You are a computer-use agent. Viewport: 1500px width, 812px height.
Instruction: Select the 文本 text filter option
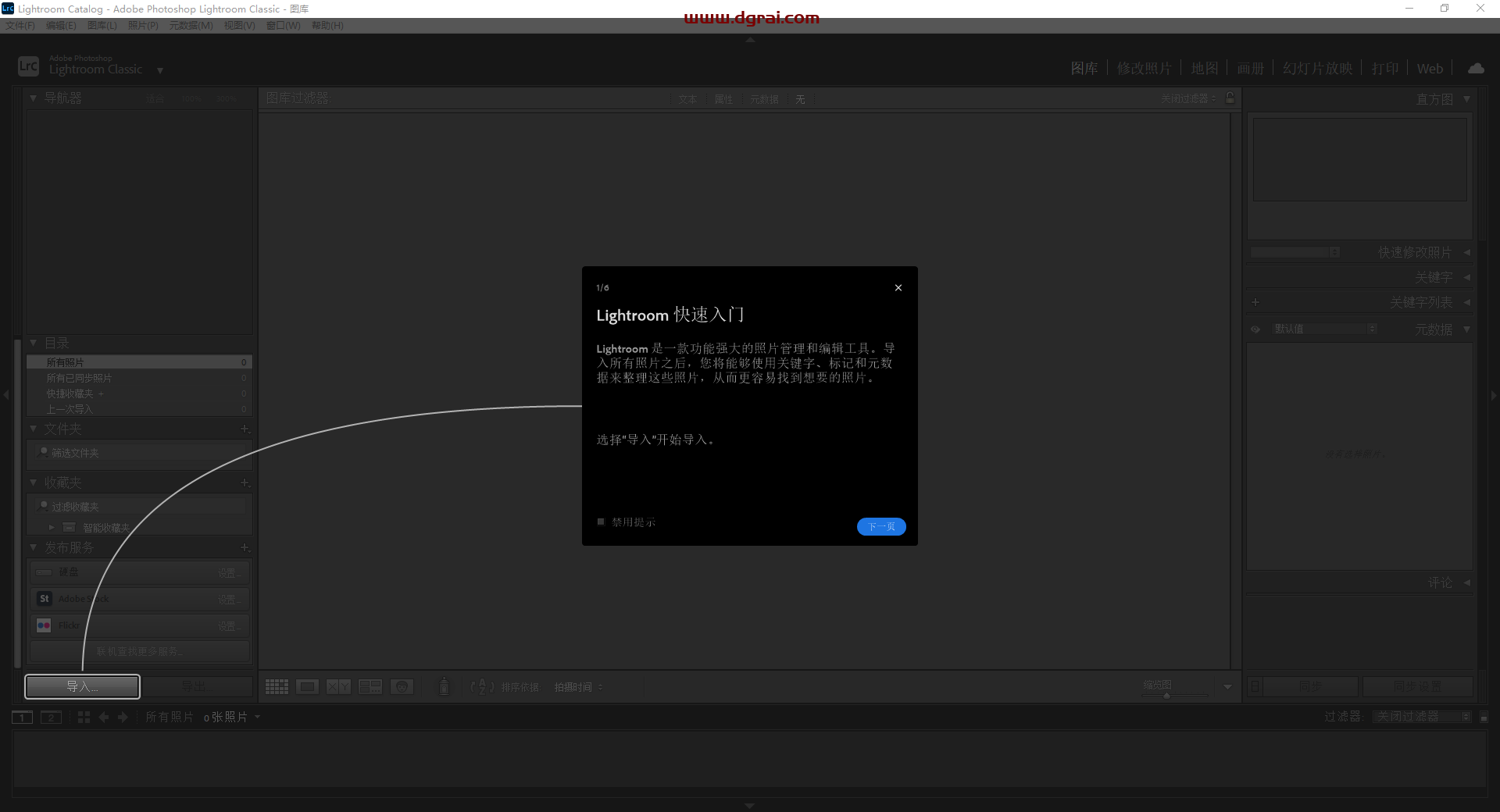(687, 99)
